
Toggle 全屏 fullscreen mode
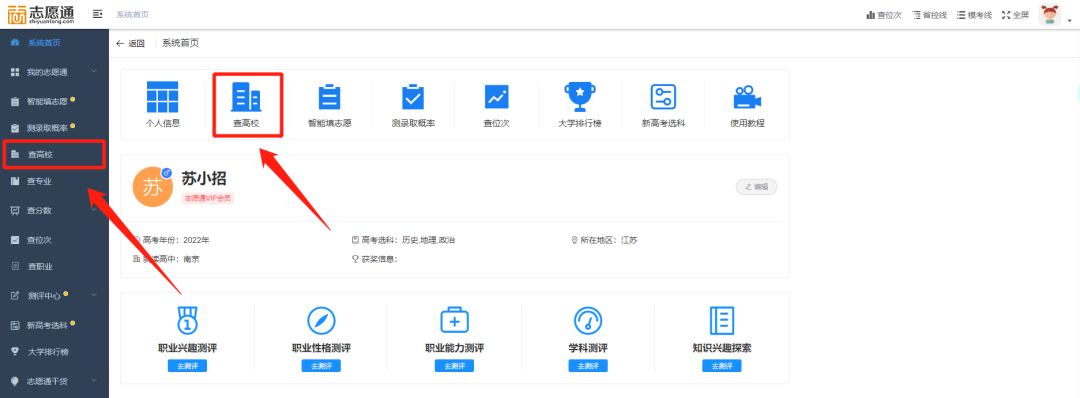1015,14
